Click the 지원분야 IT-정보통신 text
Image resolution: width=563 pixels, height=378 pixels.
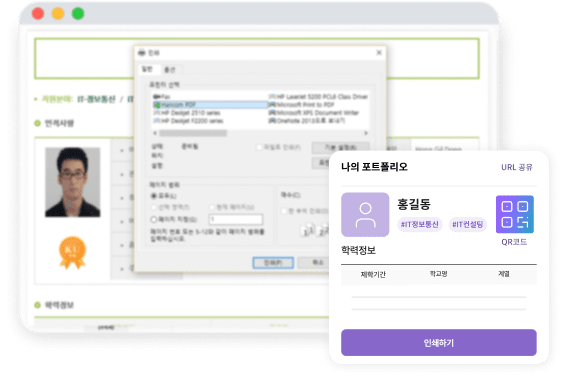coord(79,99)
